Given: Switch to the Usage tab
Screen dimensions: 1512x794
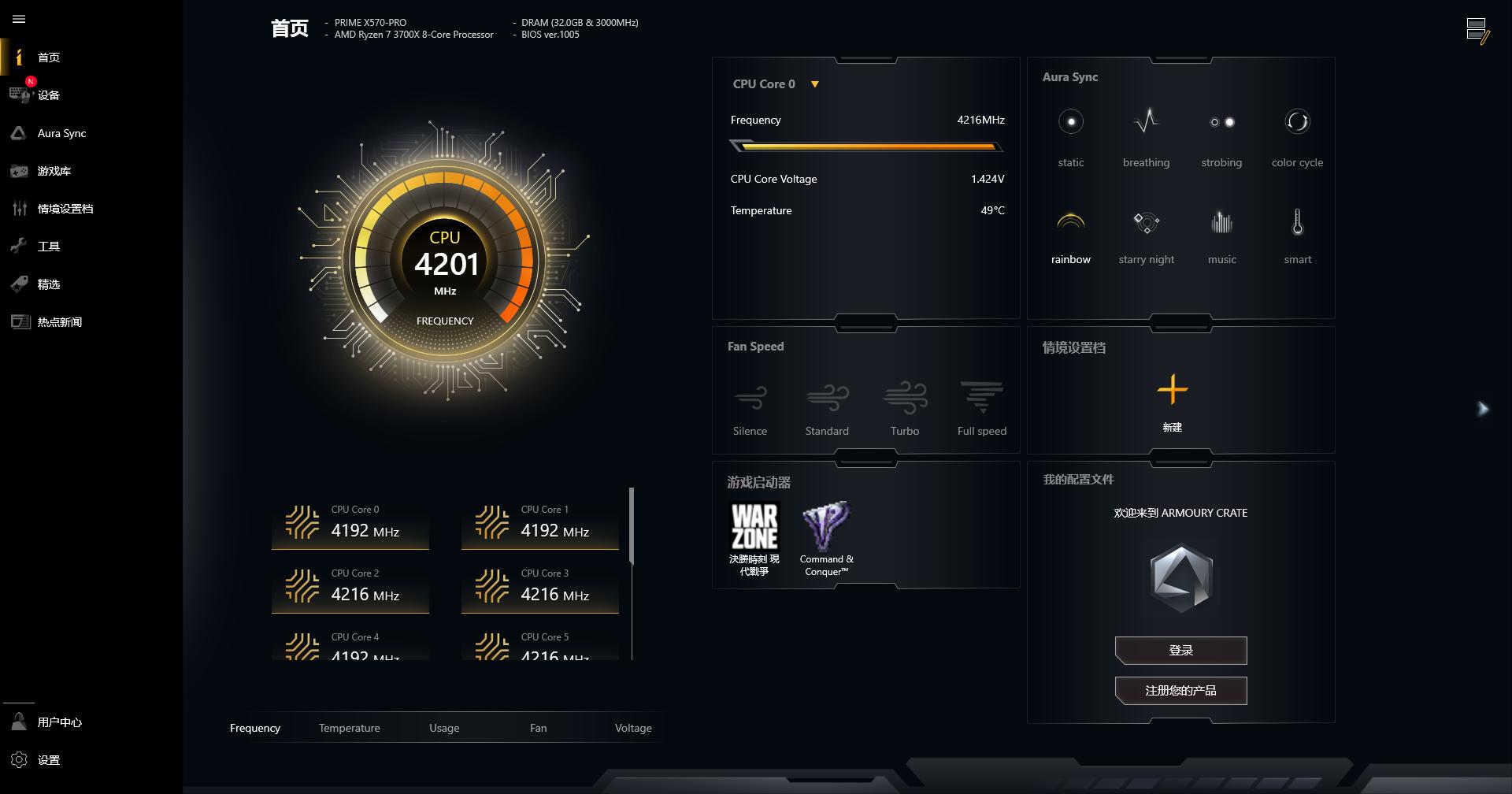Looking at the screenshot, I should 444,728.
